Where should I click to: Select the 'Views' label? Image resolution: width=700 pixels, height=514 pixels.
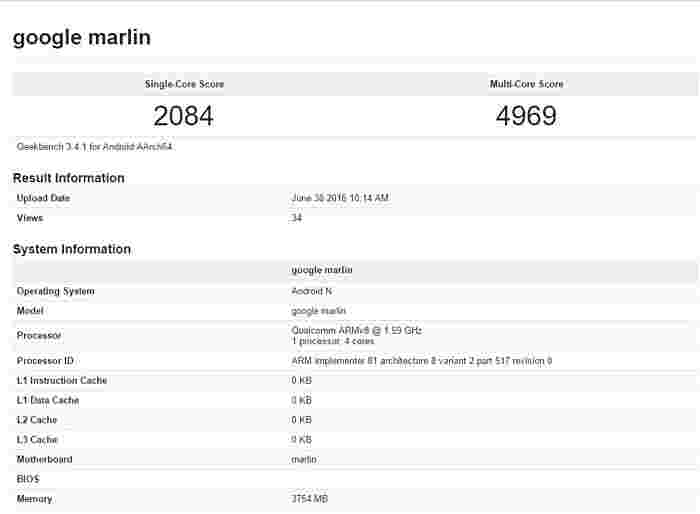pos(30,218)
